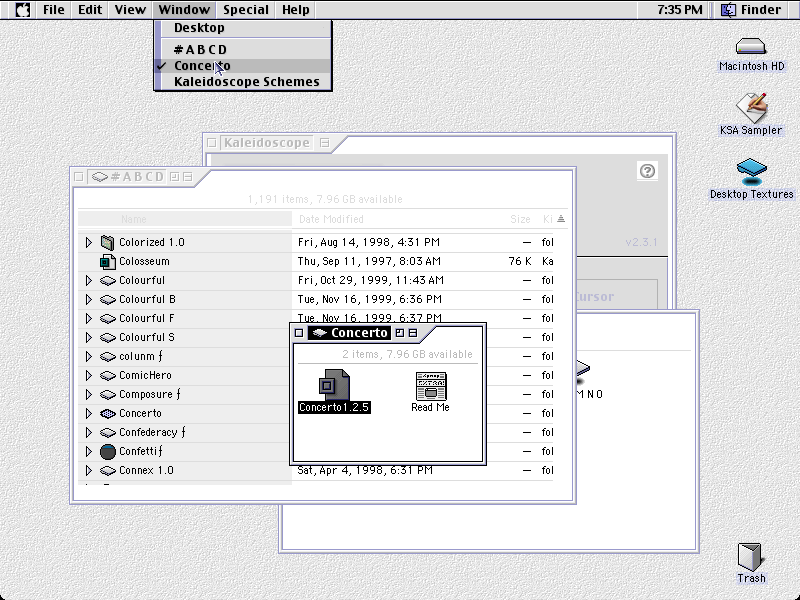Viewport: 800px width, 600px height.
Task: Click Concerto window collapse box
Action: tap(413, 333)
